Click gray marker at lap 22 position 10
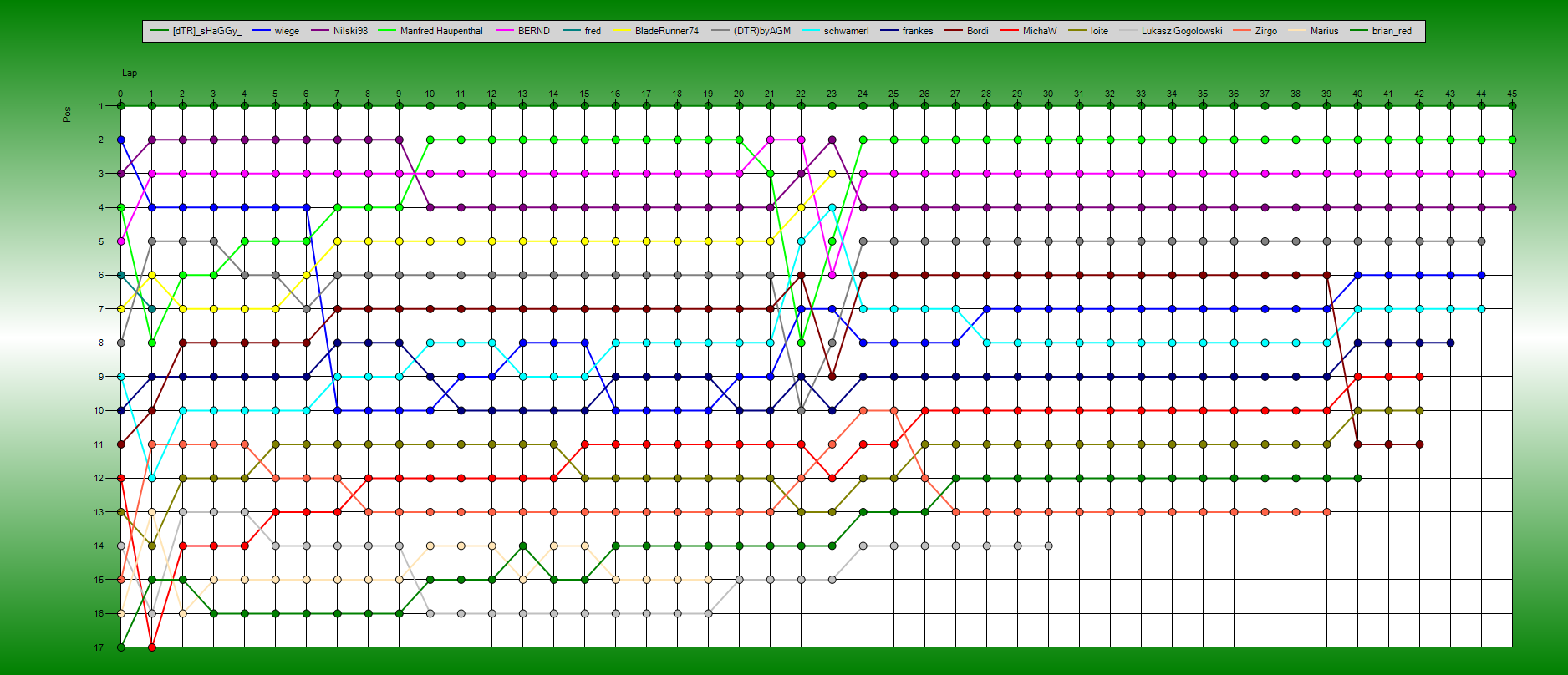The image size is (1568, 675). (801, 410)
